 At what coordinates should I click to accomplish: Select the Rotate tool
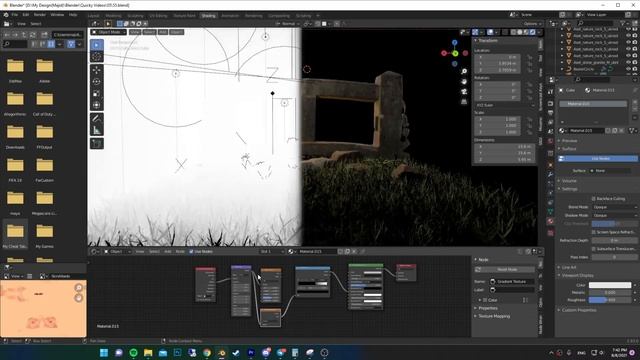[x=97, y=82]
